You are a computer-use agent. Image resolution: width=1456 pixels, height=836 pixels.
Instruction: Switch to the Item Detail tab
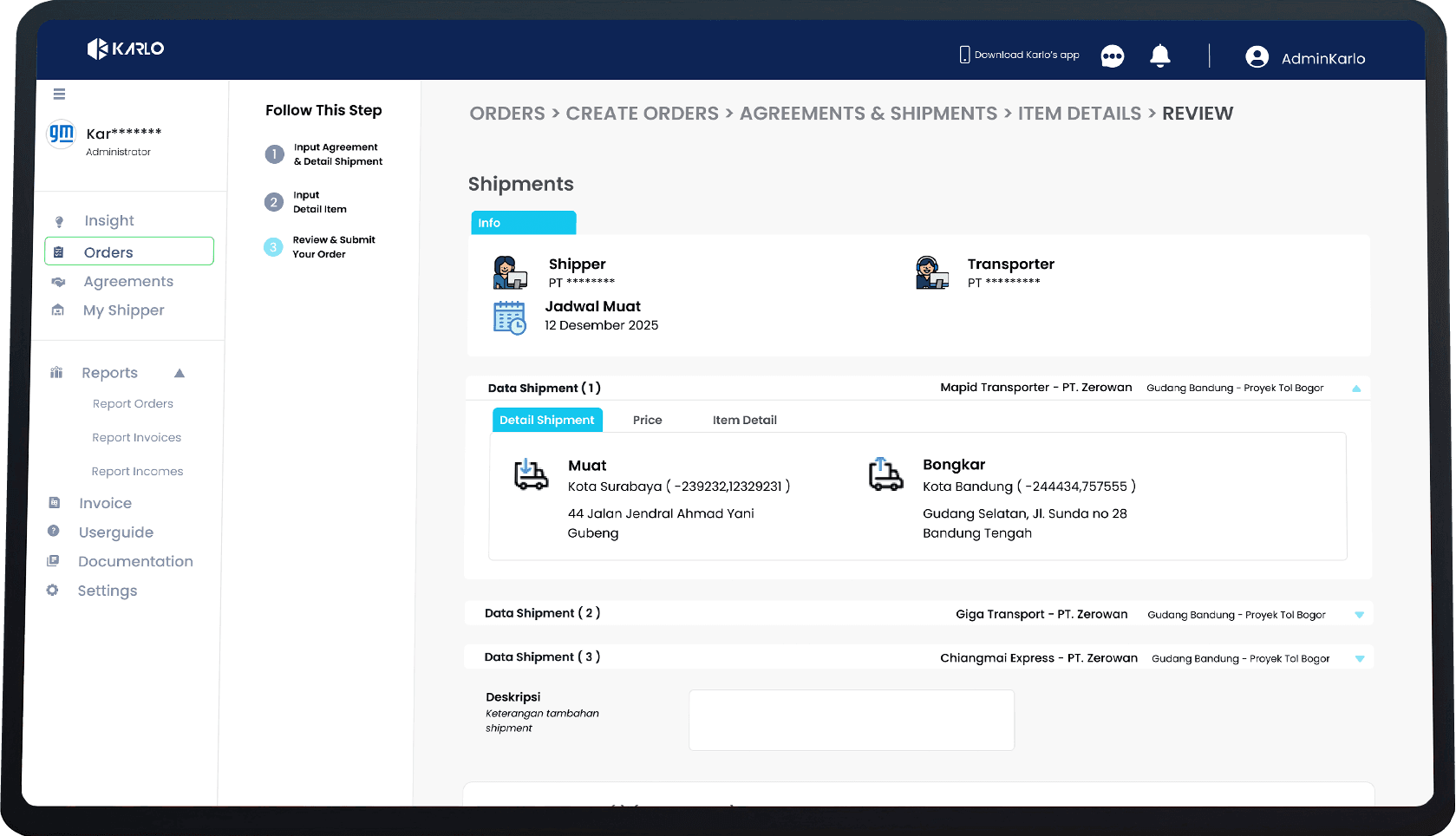745,420
